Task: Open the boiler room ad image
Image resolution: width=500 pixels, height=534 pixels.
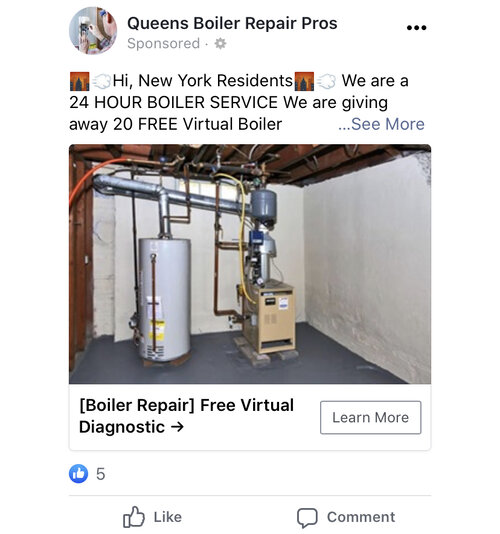Action: pos(250,264)
